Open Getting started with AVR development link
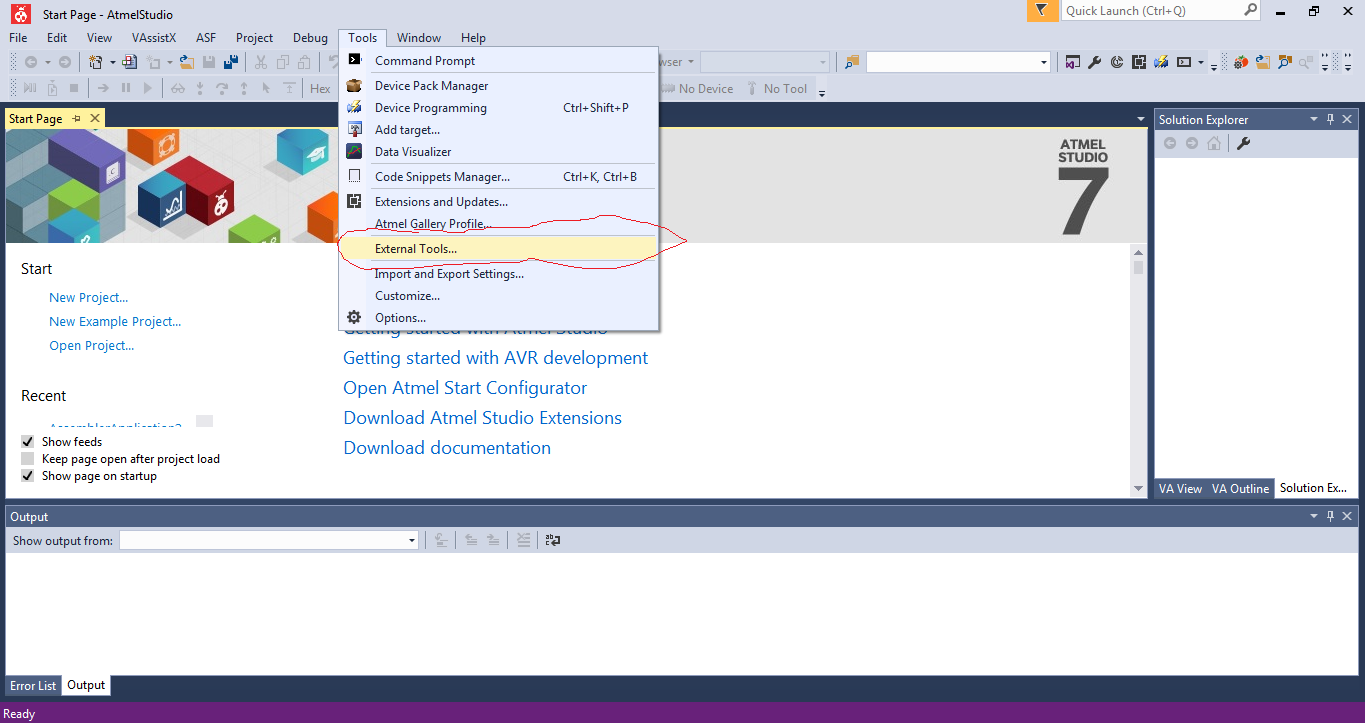The height and width of the screenshot is (723, 1365). tap(495, 357)
